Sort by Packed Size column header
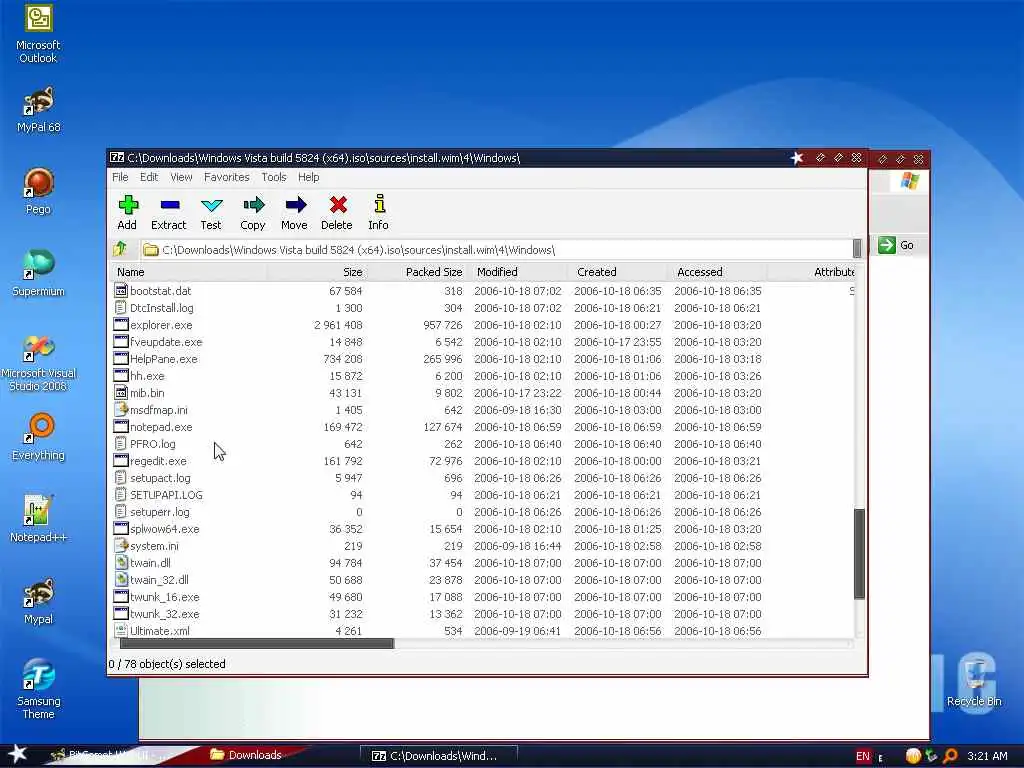Image resolution: width=1024 pixels, height=768 pixels. (416, 272)
